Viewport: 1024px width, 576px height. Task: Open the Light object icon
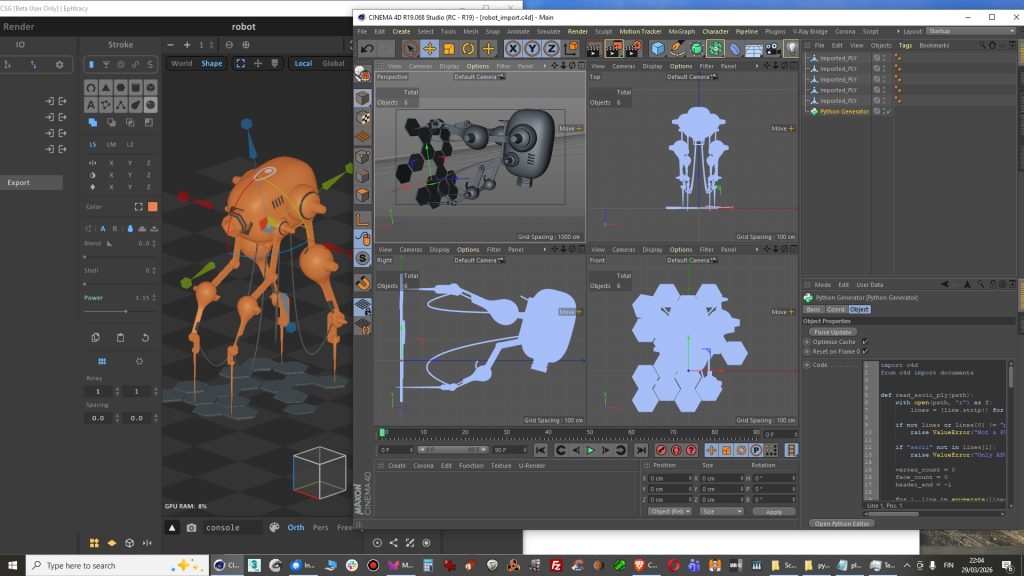pyautogui.click(x=791, y=48)
